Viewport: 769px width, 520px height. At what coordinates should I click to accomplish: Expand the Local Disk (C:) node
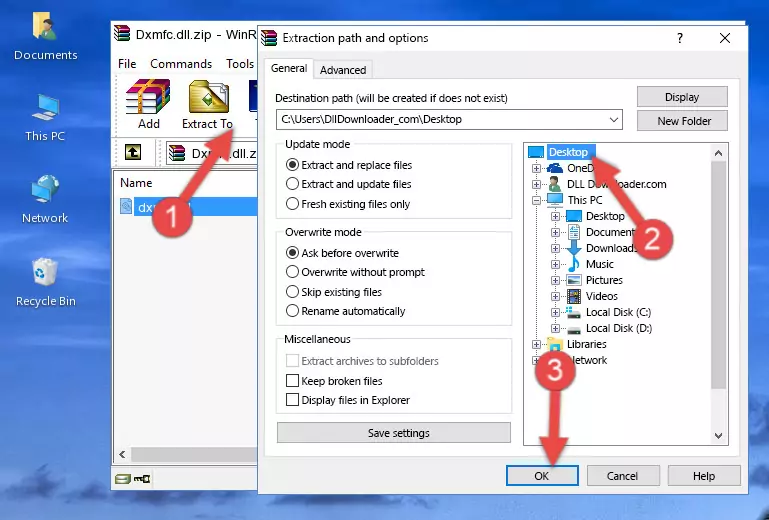point(555,312)
